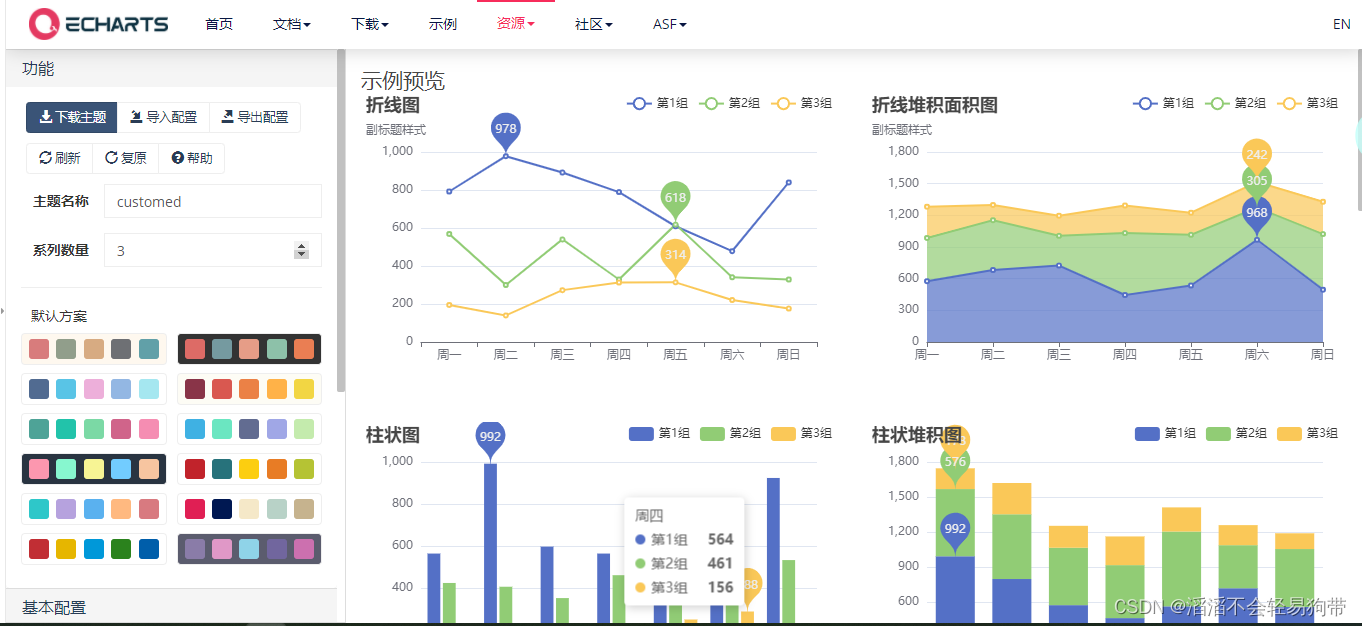Toggle 第3组 legend in 柱状堆积图
1362x626 pixels.
click(x=1307, y=433)
